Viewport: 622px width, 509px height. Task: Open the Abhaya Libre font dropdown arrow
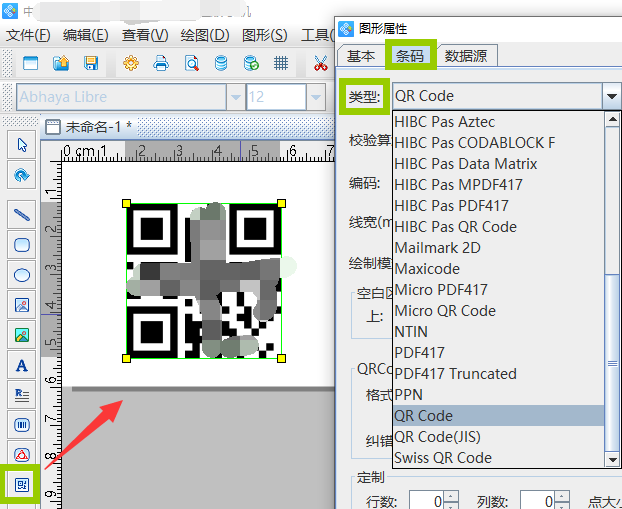(236, 96)
